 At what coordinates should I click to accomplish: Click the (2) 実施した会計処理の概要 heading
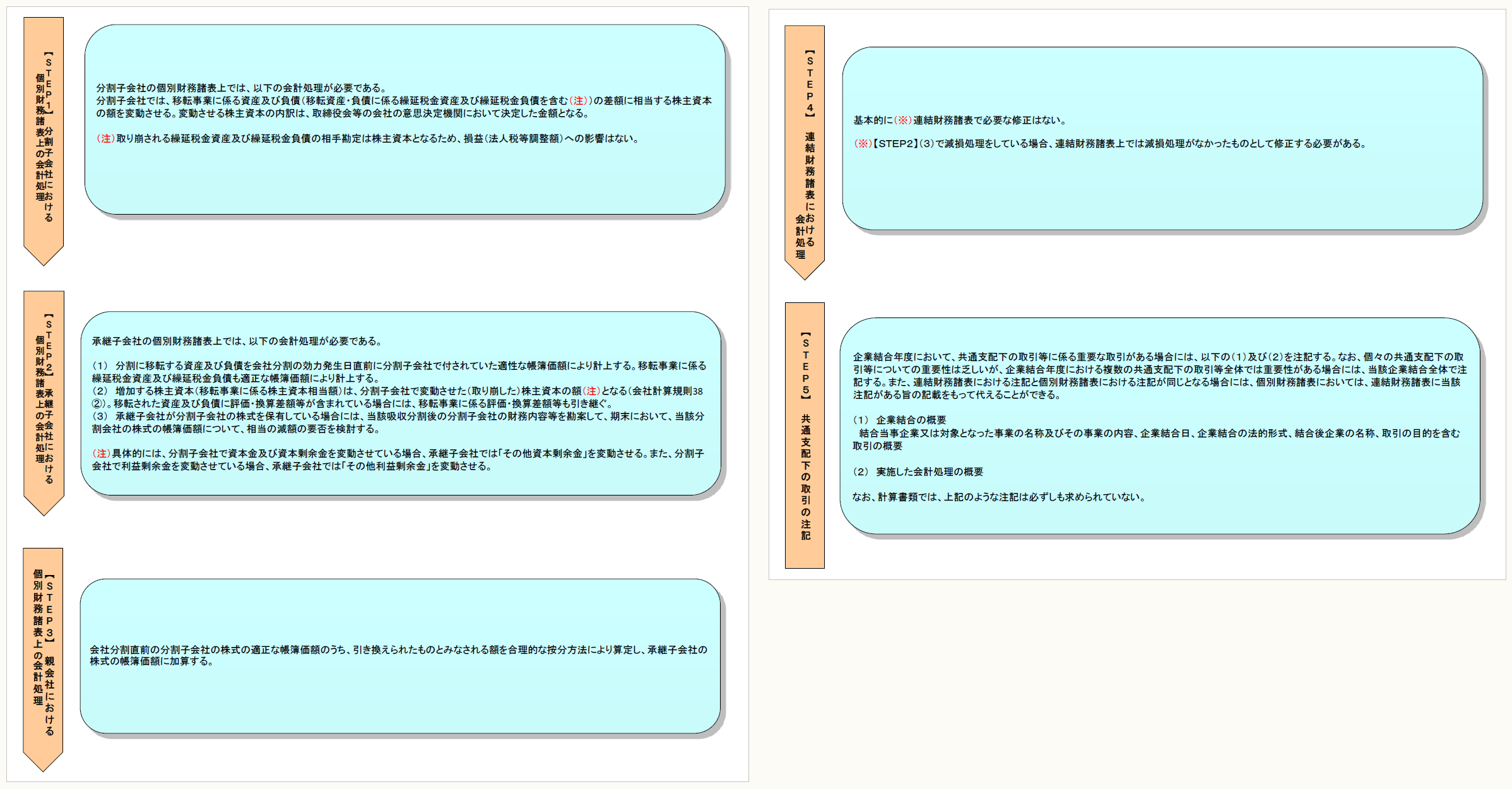pos(918,472)
